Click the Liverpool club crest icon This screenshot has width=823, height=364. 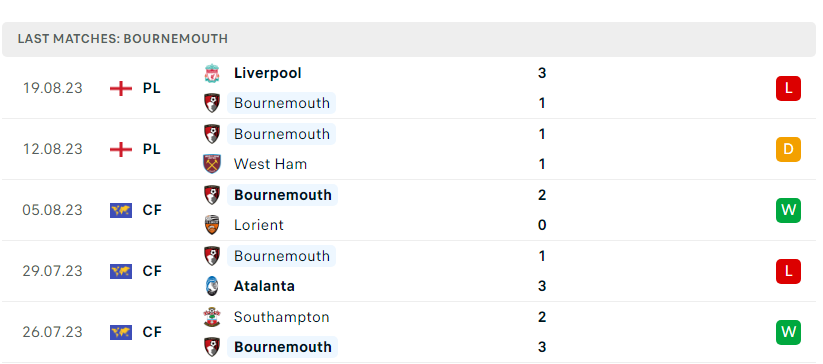[212, 73]
